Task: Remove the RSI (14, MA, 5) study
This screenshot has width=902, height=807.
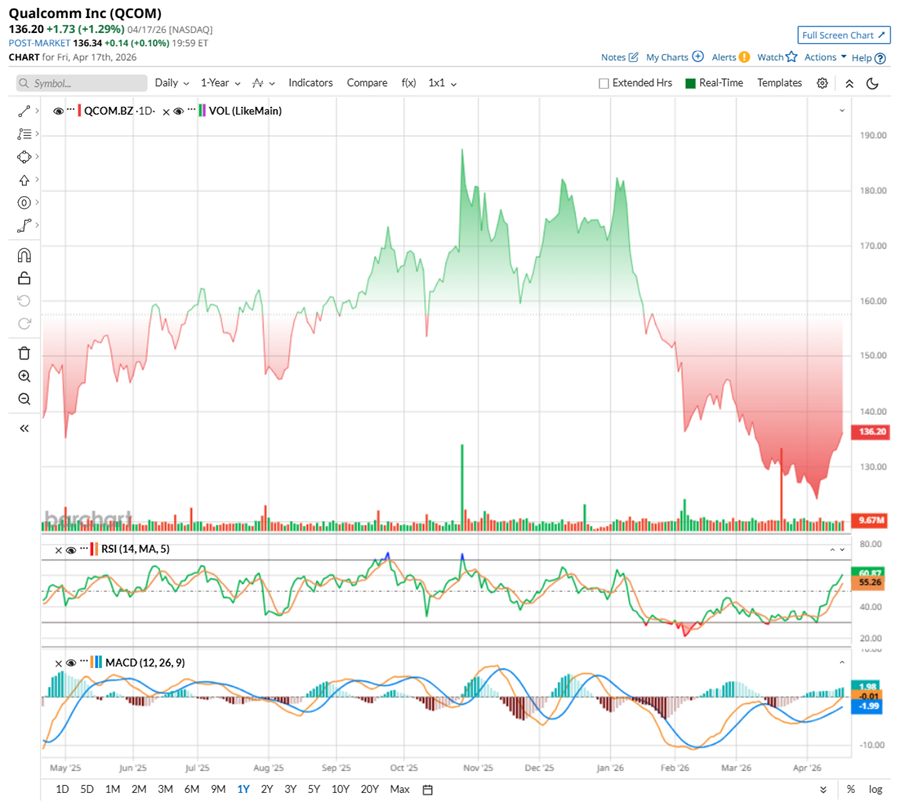Action: tap(58, 550)
